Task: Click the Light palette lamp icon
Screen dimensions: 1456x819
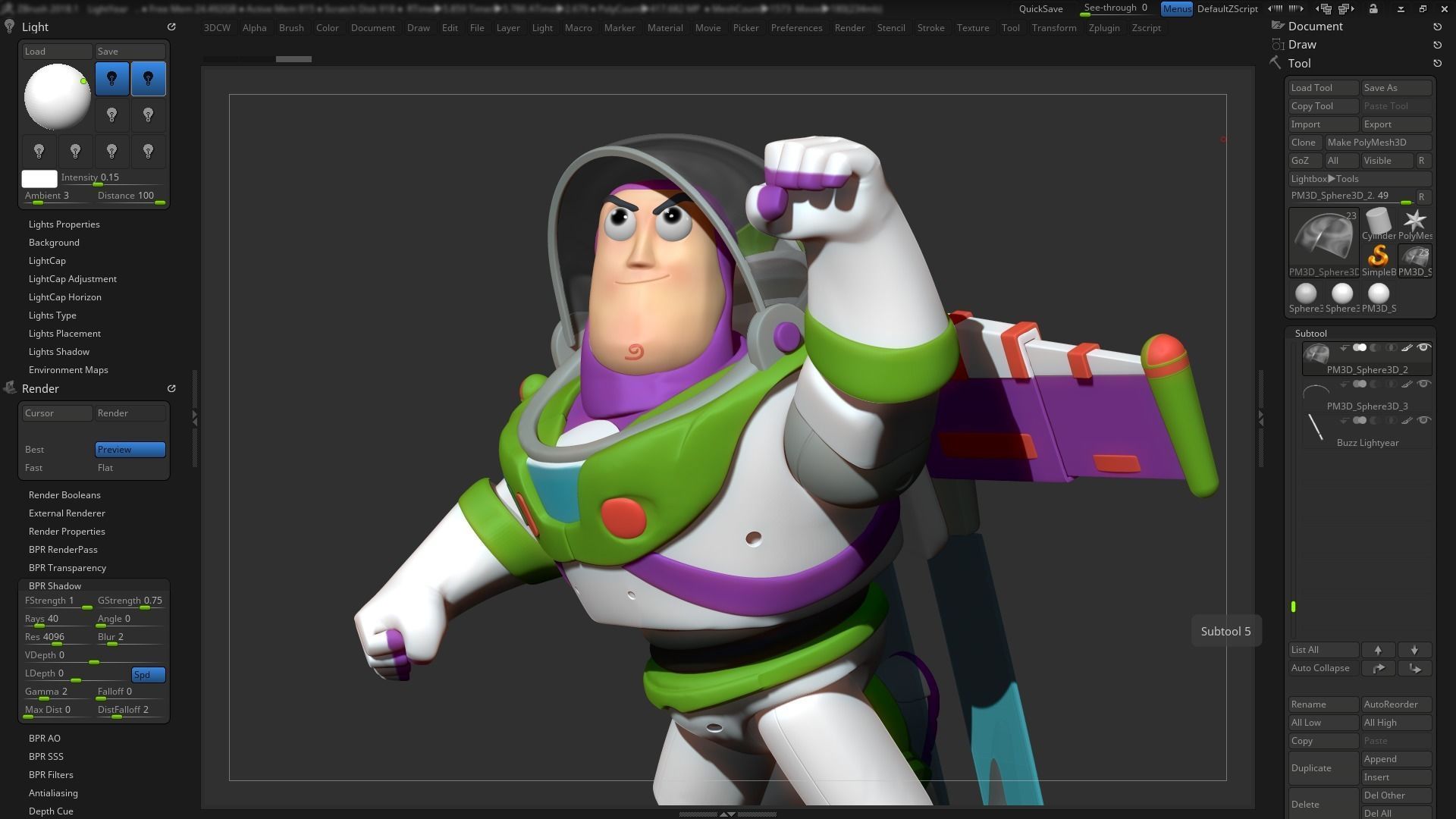Action: tap(9, 27)
